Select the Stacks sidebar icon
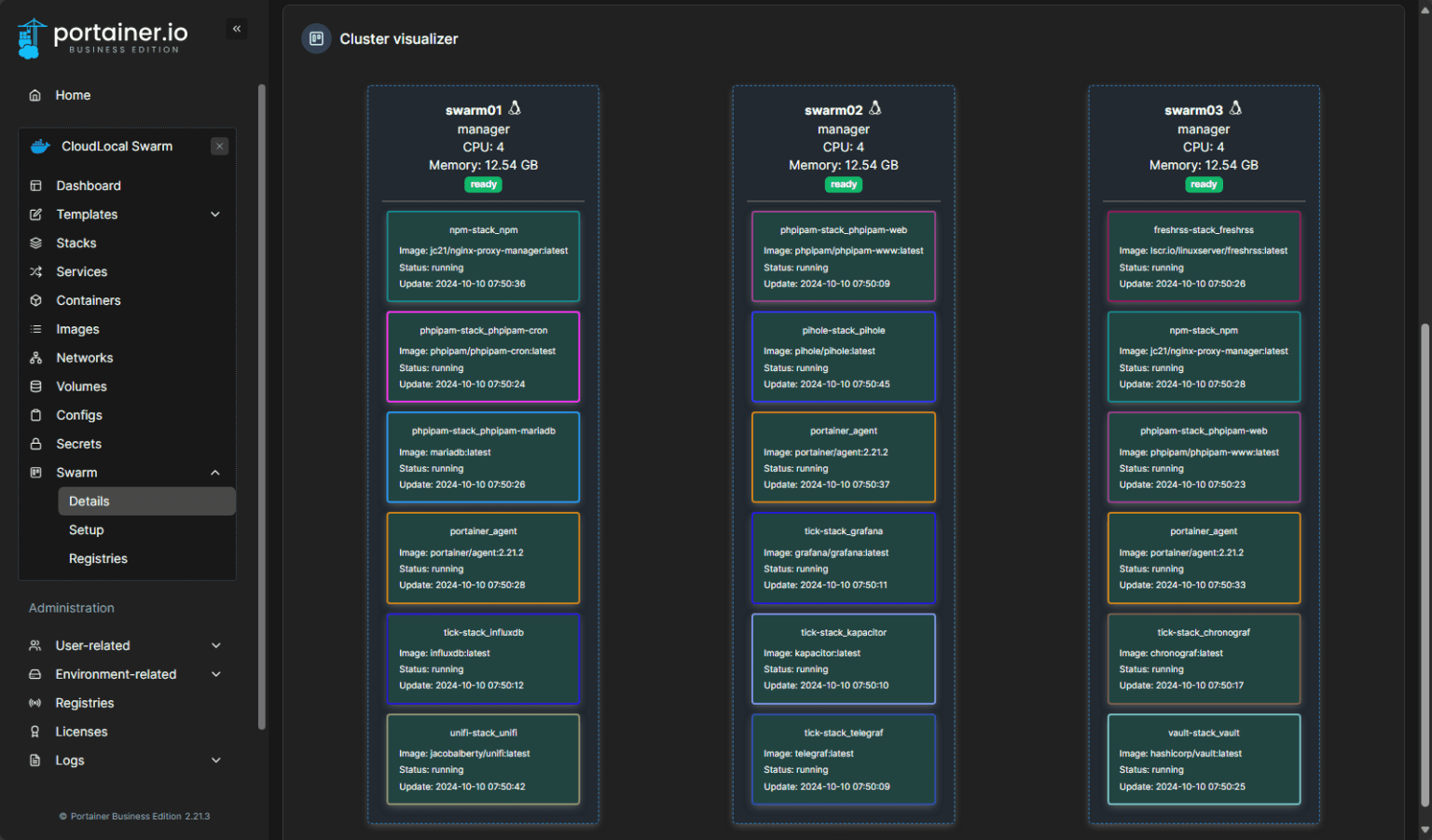 click(x=34, y=242)
